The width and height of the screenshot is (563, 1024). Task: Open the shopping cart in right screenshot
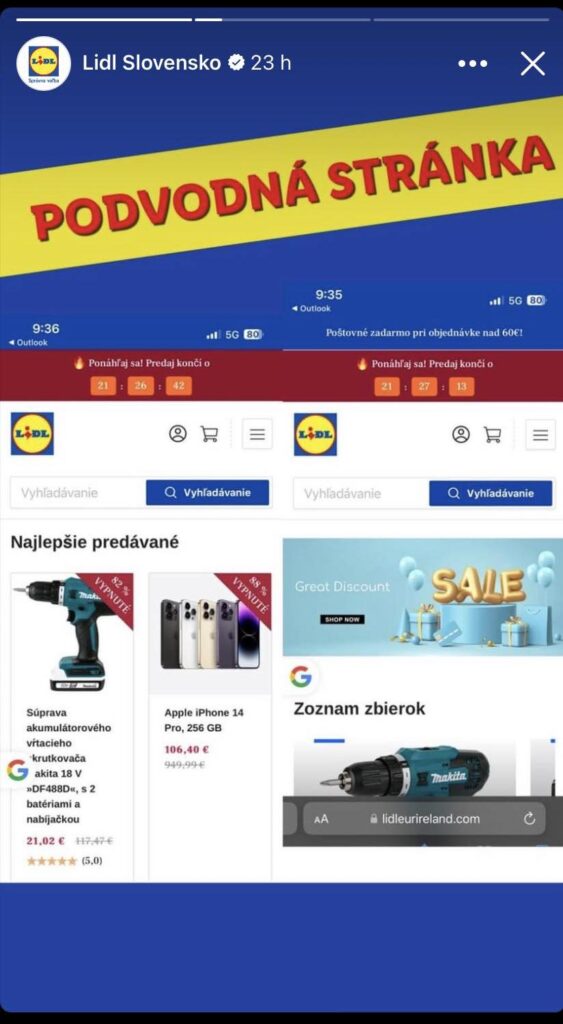pos(492,434)
